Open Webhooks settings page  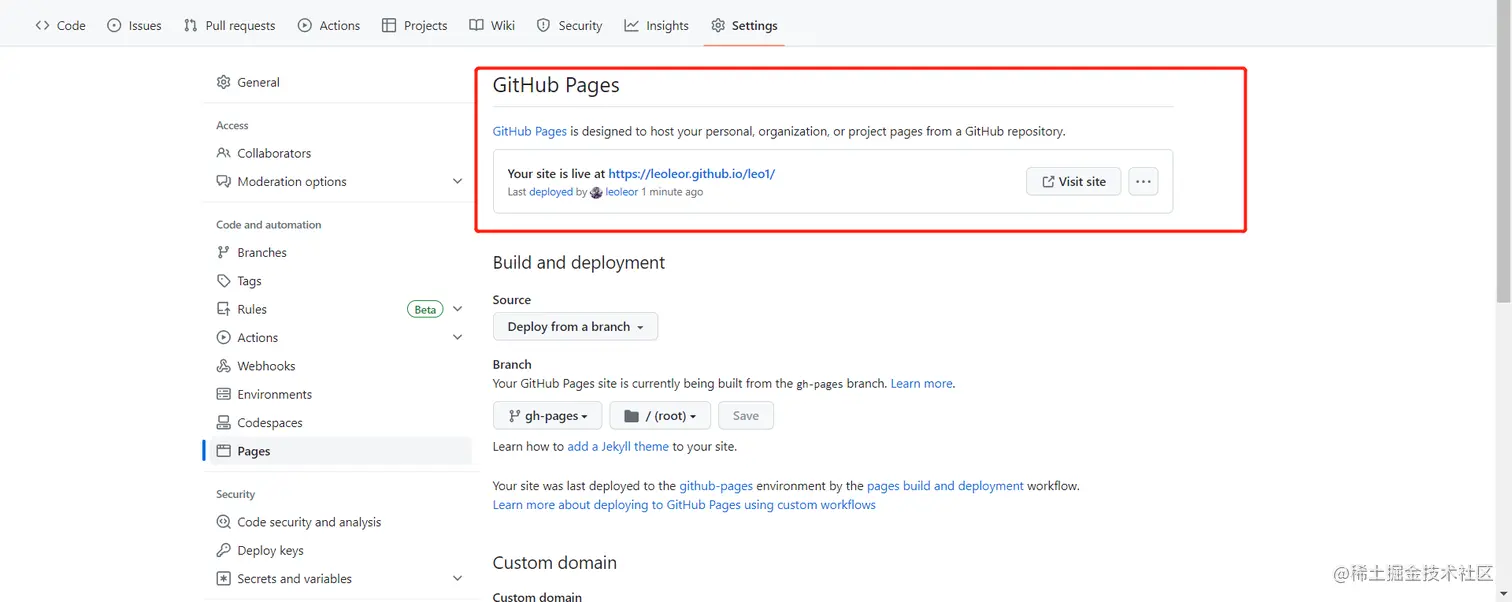tap(266, 366)
